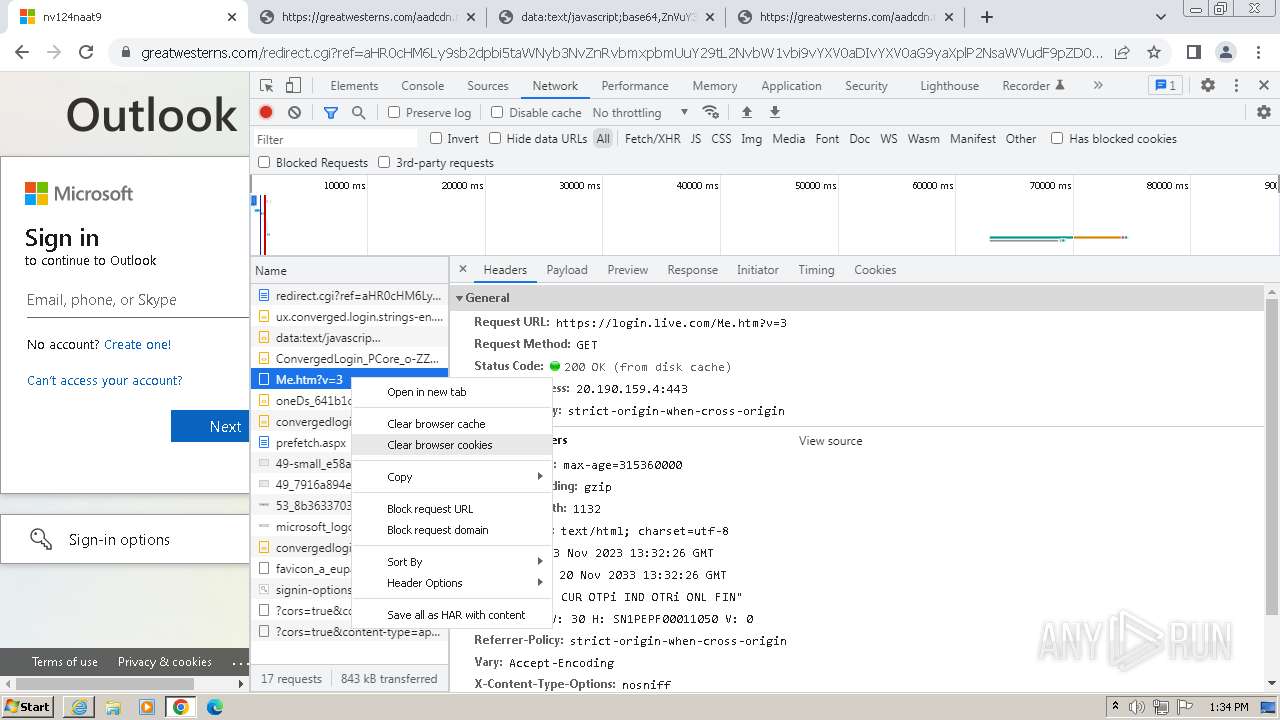Check the 3rd-party requests option
The height and width of the screenshot is (720, 1280).
pos(384,162)
